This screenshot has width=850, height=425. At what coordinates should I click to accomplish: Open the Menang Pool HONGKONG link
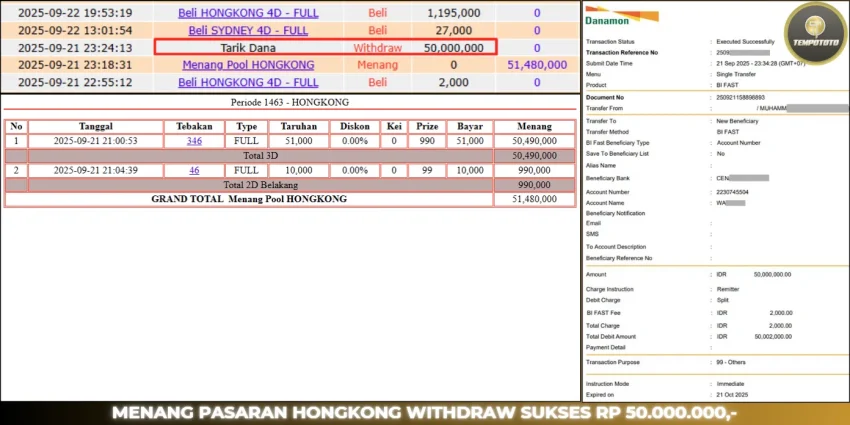(248, 65)
